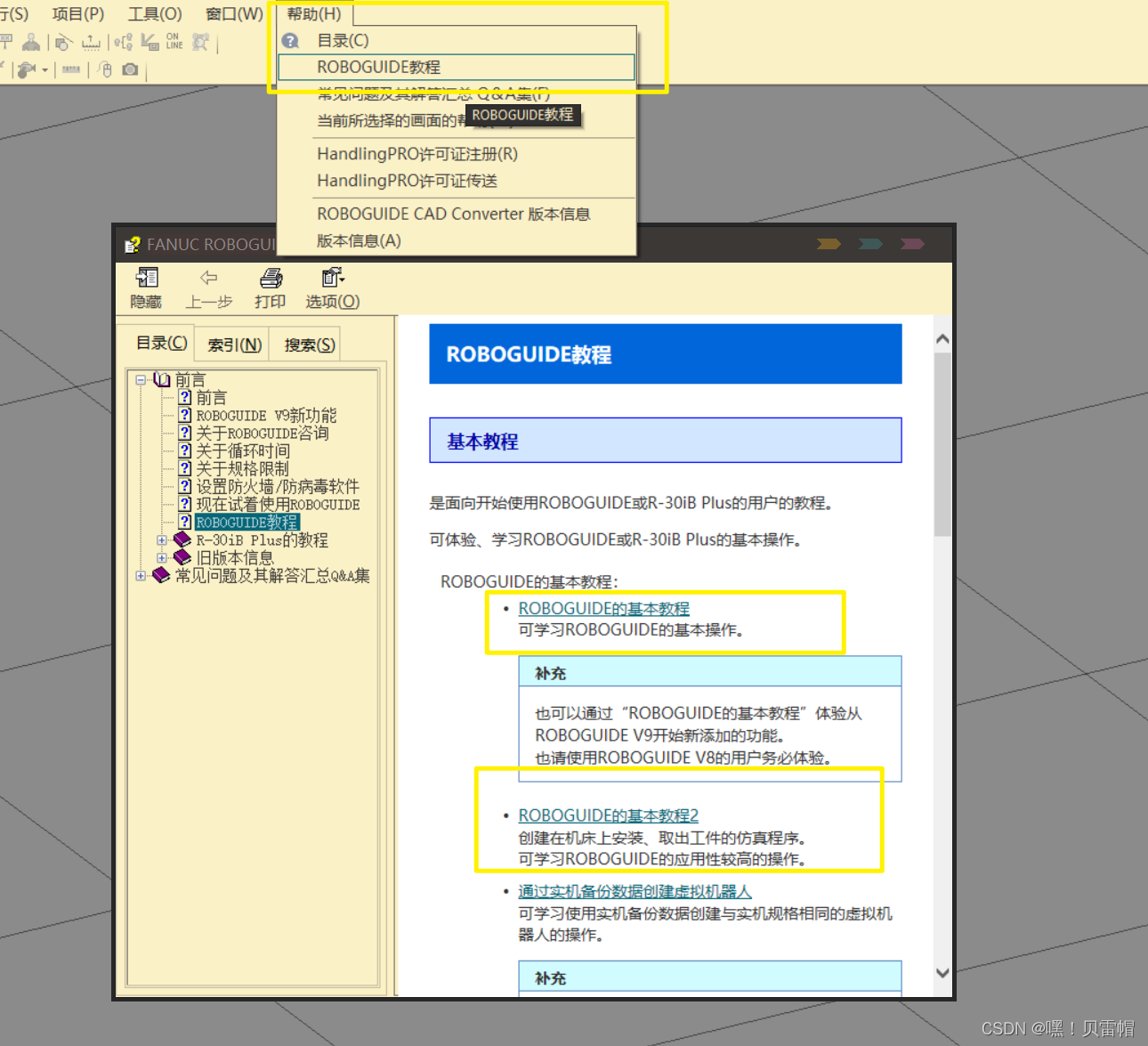Open the 项目(P) menu
Viewport: 1148px width, 1046px height.
pos(78,13)
